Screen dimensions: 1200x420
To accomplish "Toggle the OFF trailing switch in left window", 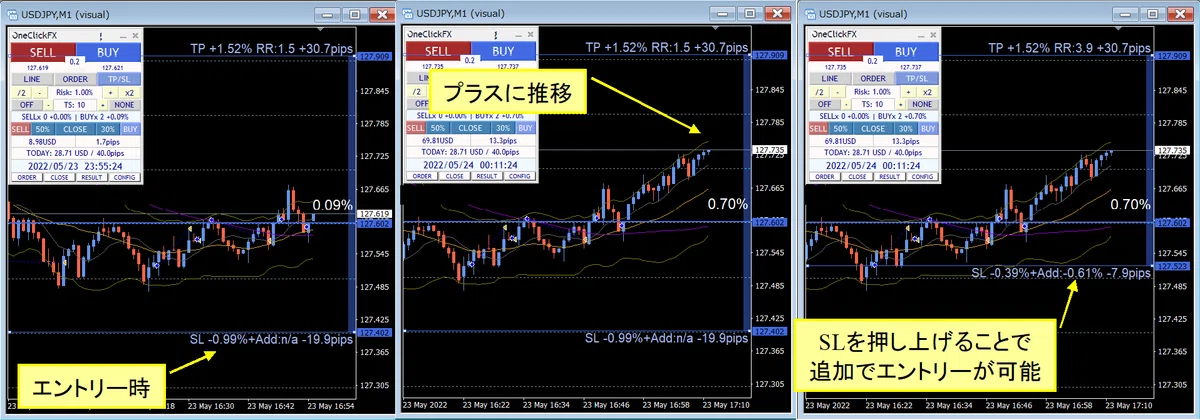I will [27, 105].
